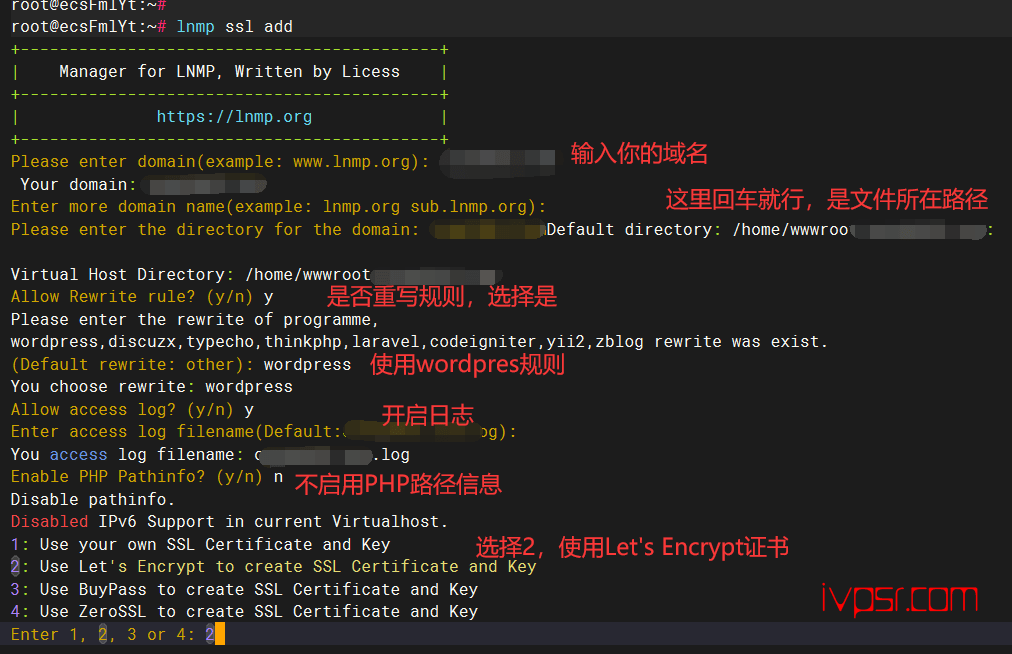1012x654 pixels.
Task: Select option 2 Let's Encrypt line
Action: 274,567
